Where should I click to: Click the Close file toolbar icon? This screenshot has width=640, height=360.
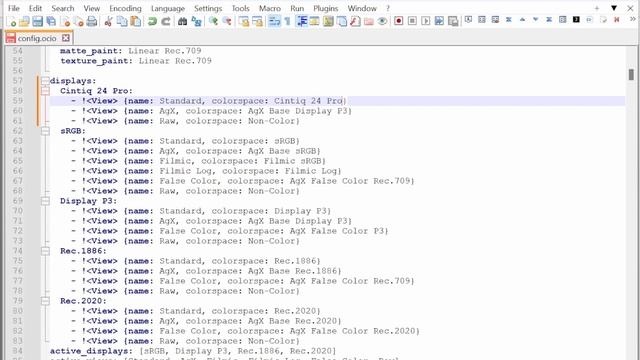pyautogui.click(x=65, y=21)
